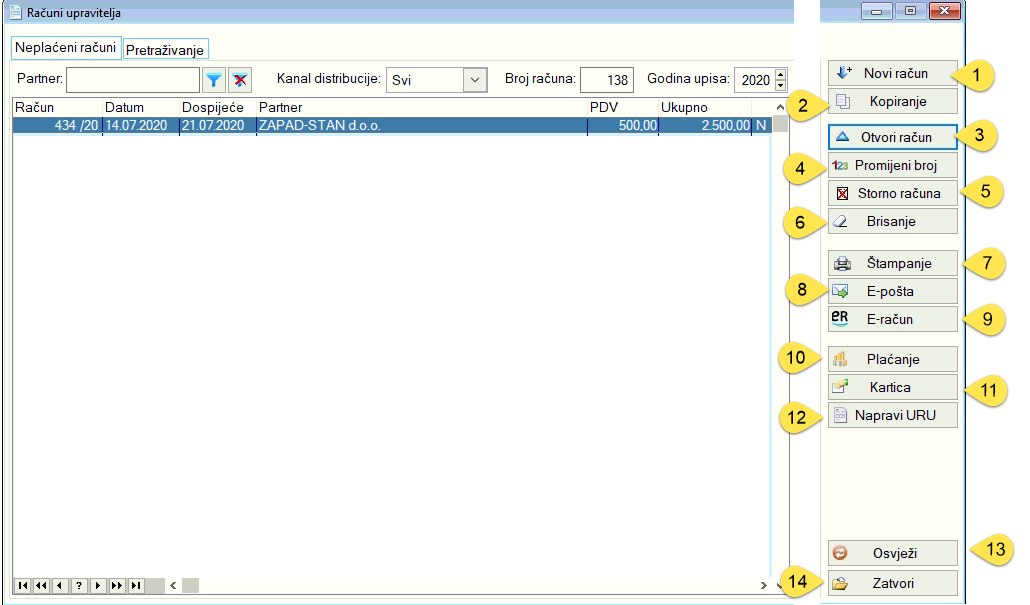The height and width of the screenshot is (605, 1030).
Task: Skip forward a page of records
Action: pos(117,585)
